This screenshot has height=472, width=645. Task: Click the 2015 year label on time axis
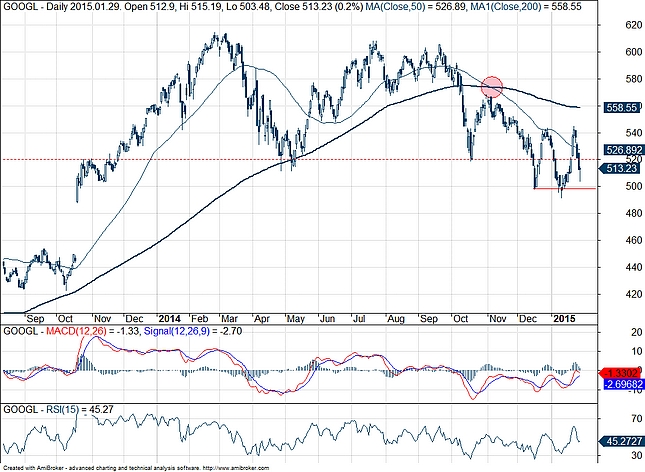[x=565, y=319]
